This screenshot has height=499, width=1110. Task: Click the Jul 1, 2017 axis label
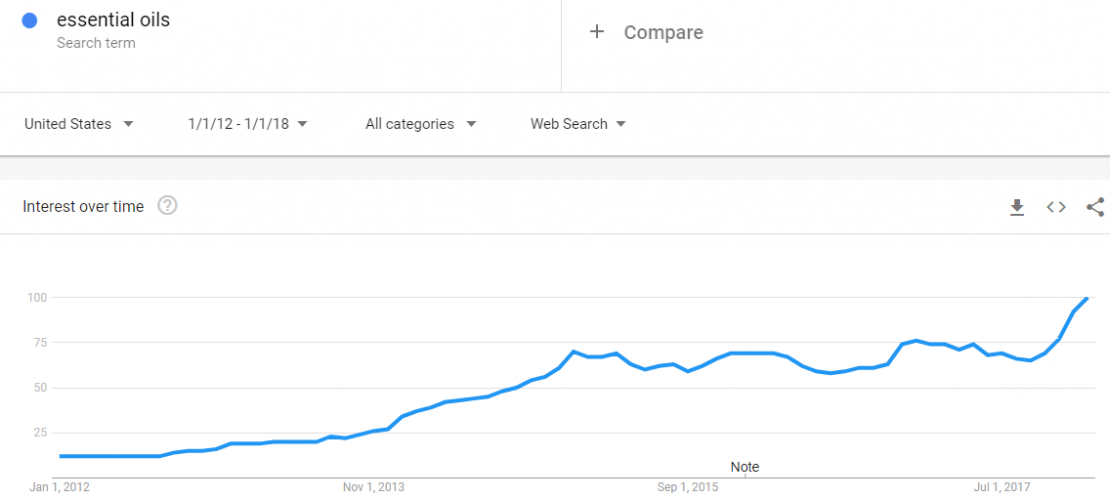(1002, 487)
